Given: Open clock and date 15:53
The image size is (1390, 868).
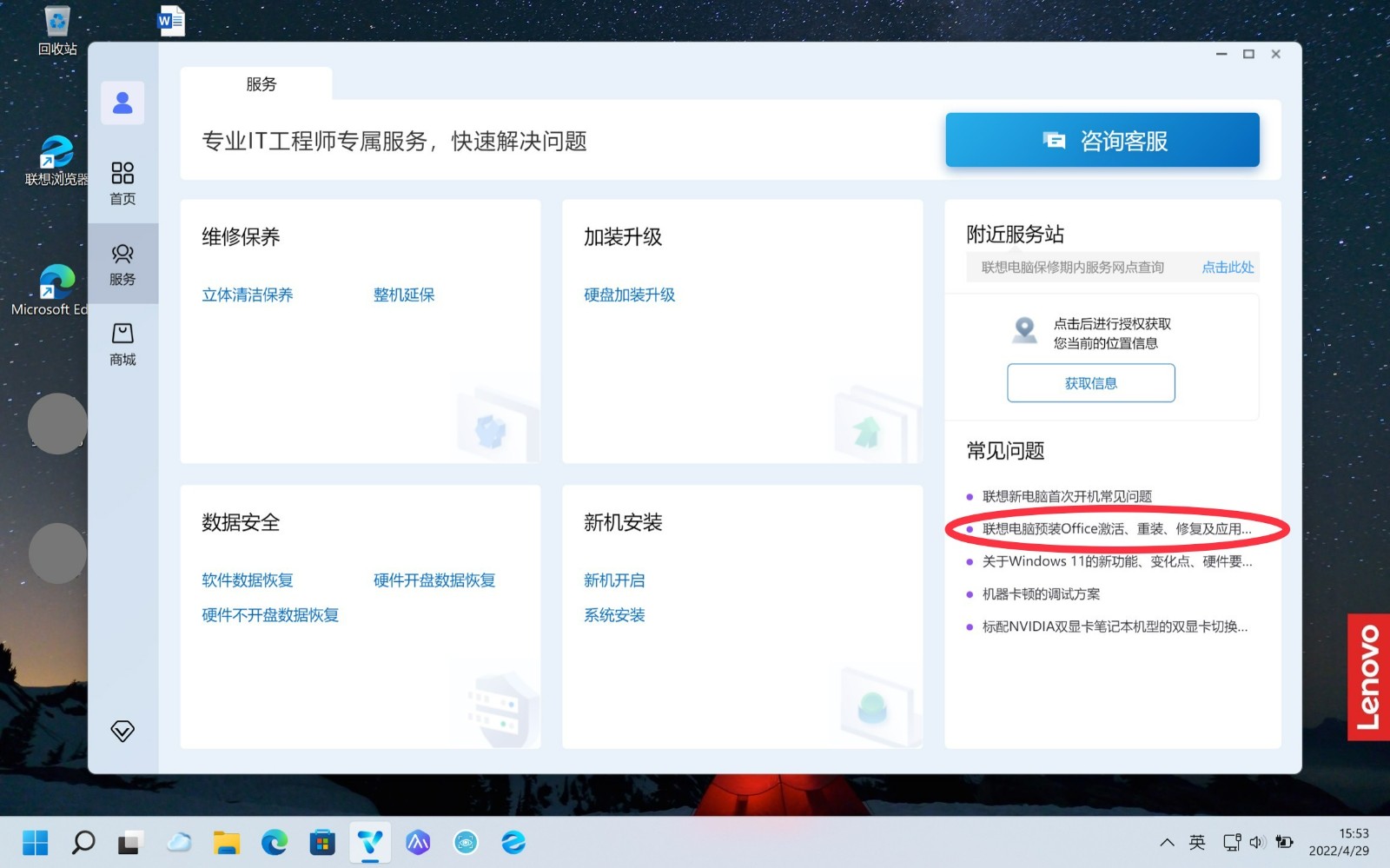Looking at the screenshot, I should tap(1339, 842).
